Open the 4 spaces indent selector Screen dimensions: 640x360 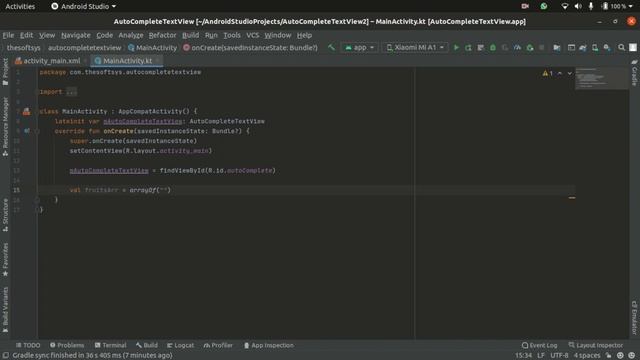(587, 356)
